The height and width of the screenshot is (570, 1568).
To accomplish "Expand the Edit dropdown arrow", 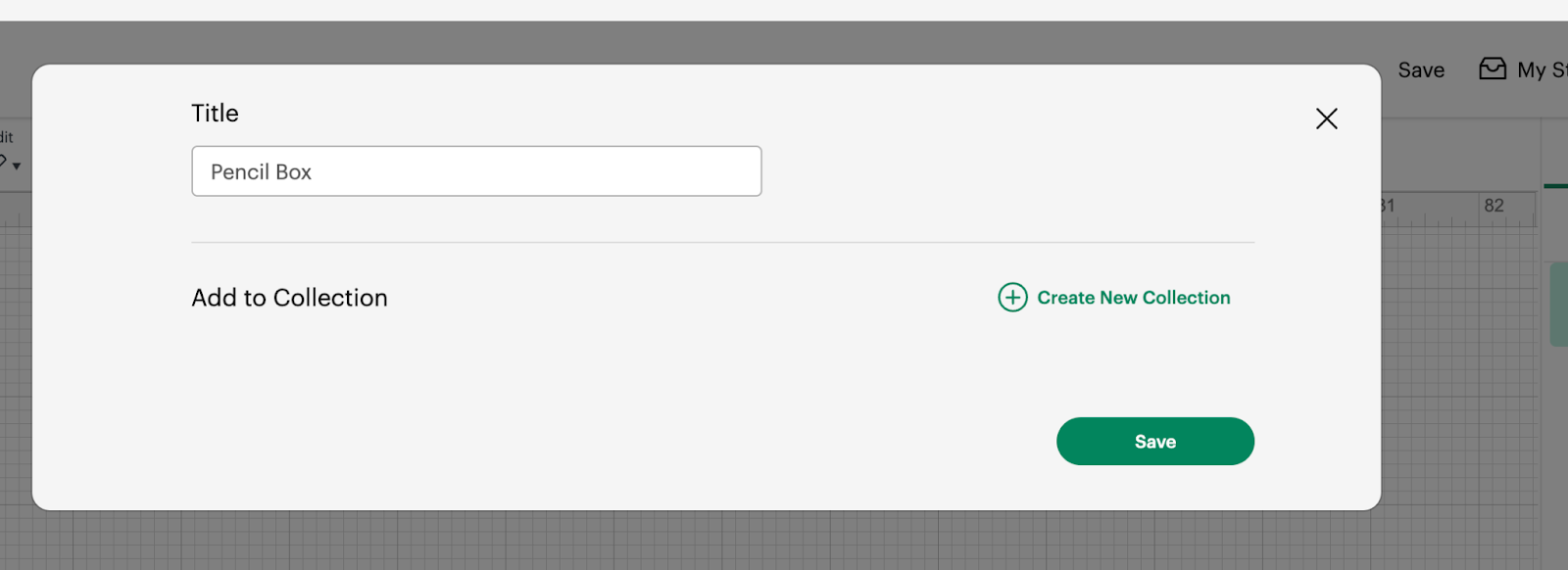I will [17, 166].
